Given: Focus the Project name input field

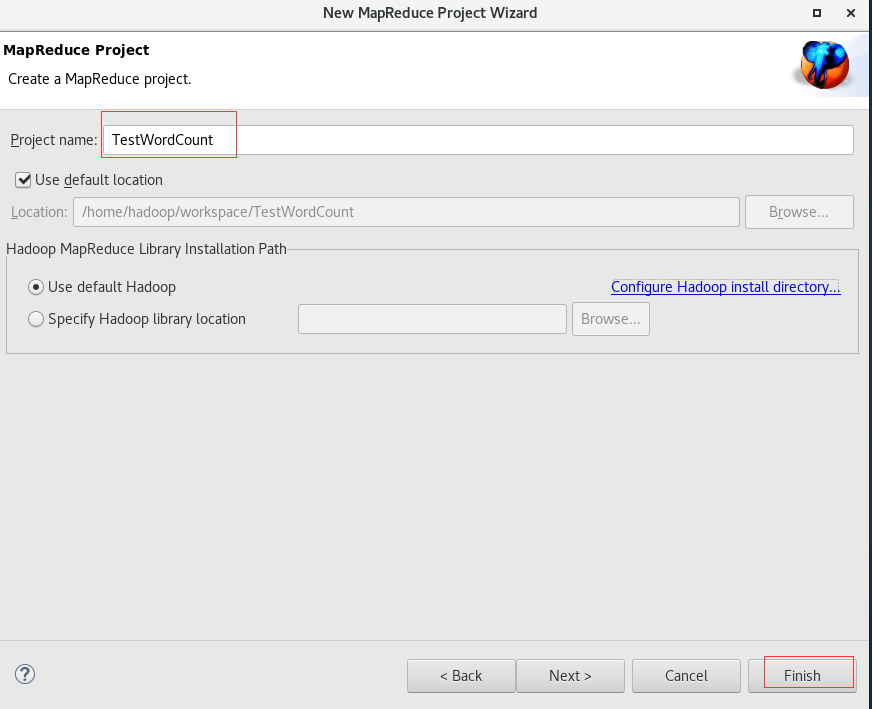Looking at the screenshot, I should click(x=478, y=140).
